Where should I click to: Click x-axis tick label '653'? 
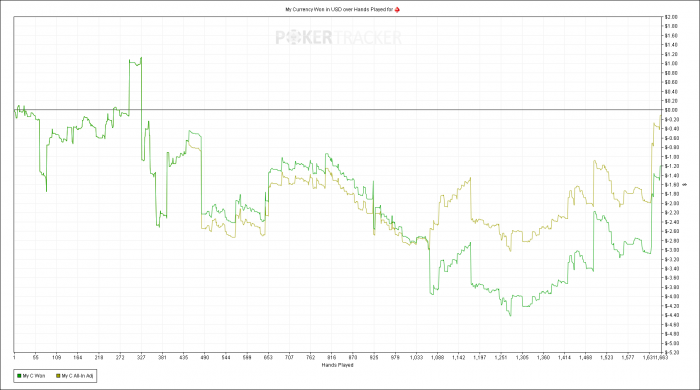268,357
